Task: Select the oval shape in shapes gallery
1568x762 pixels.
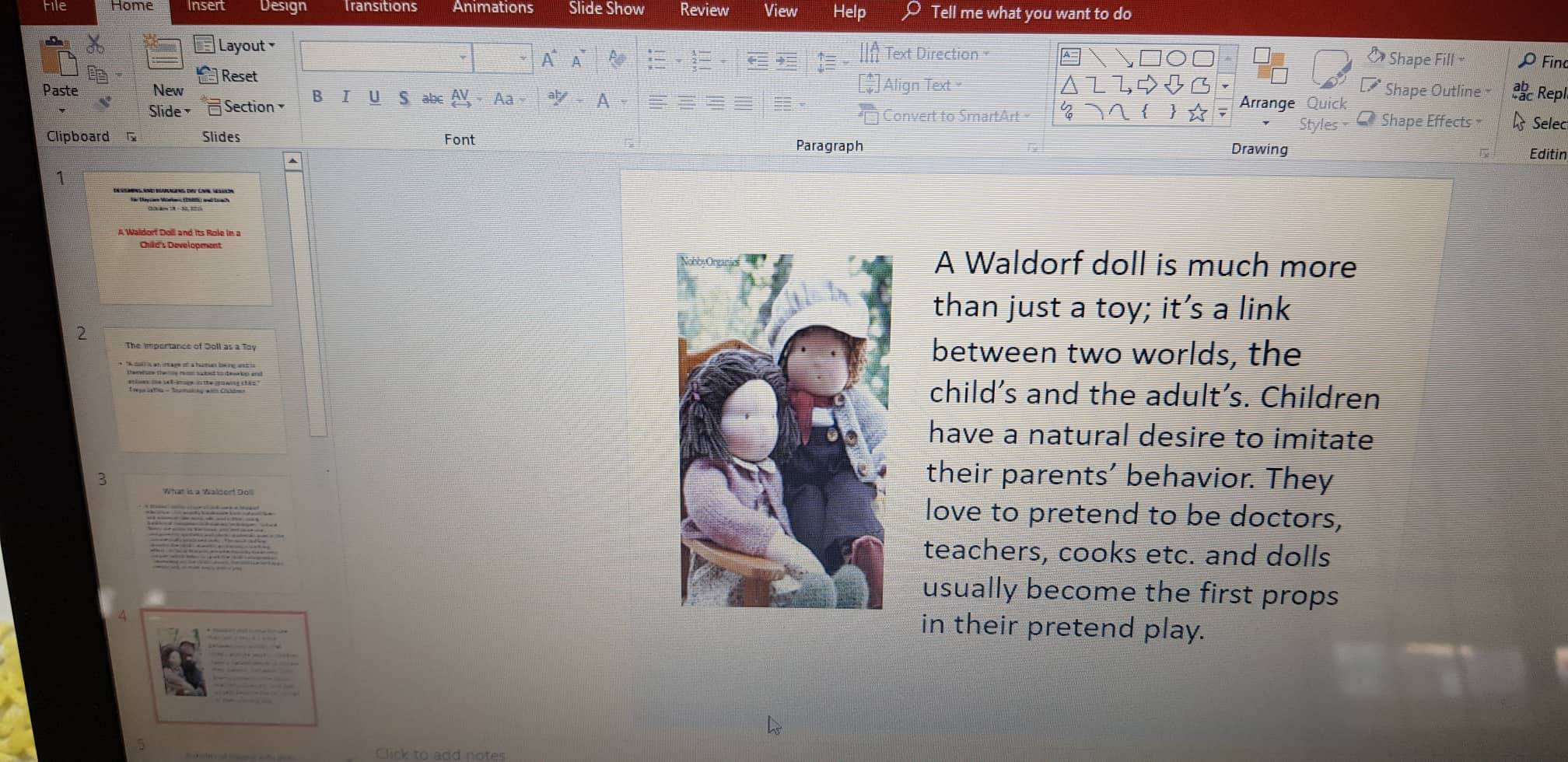Action: click(x=1176, y=58)
